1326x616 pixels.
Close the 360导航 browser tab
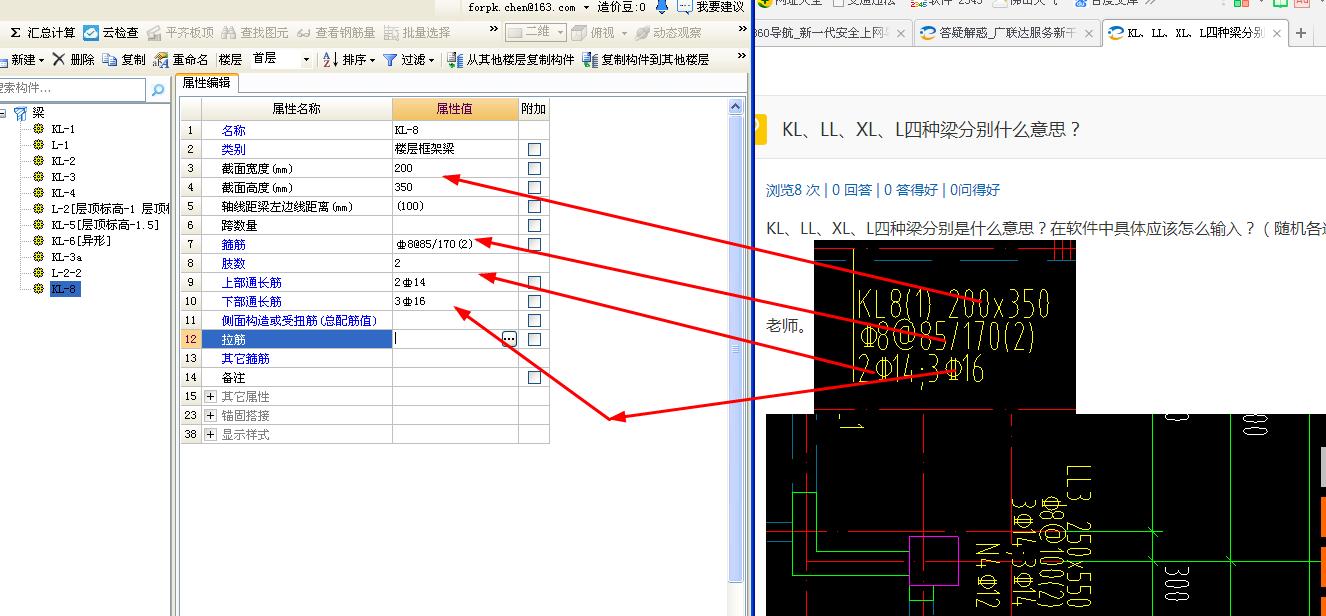pos(900,33)
